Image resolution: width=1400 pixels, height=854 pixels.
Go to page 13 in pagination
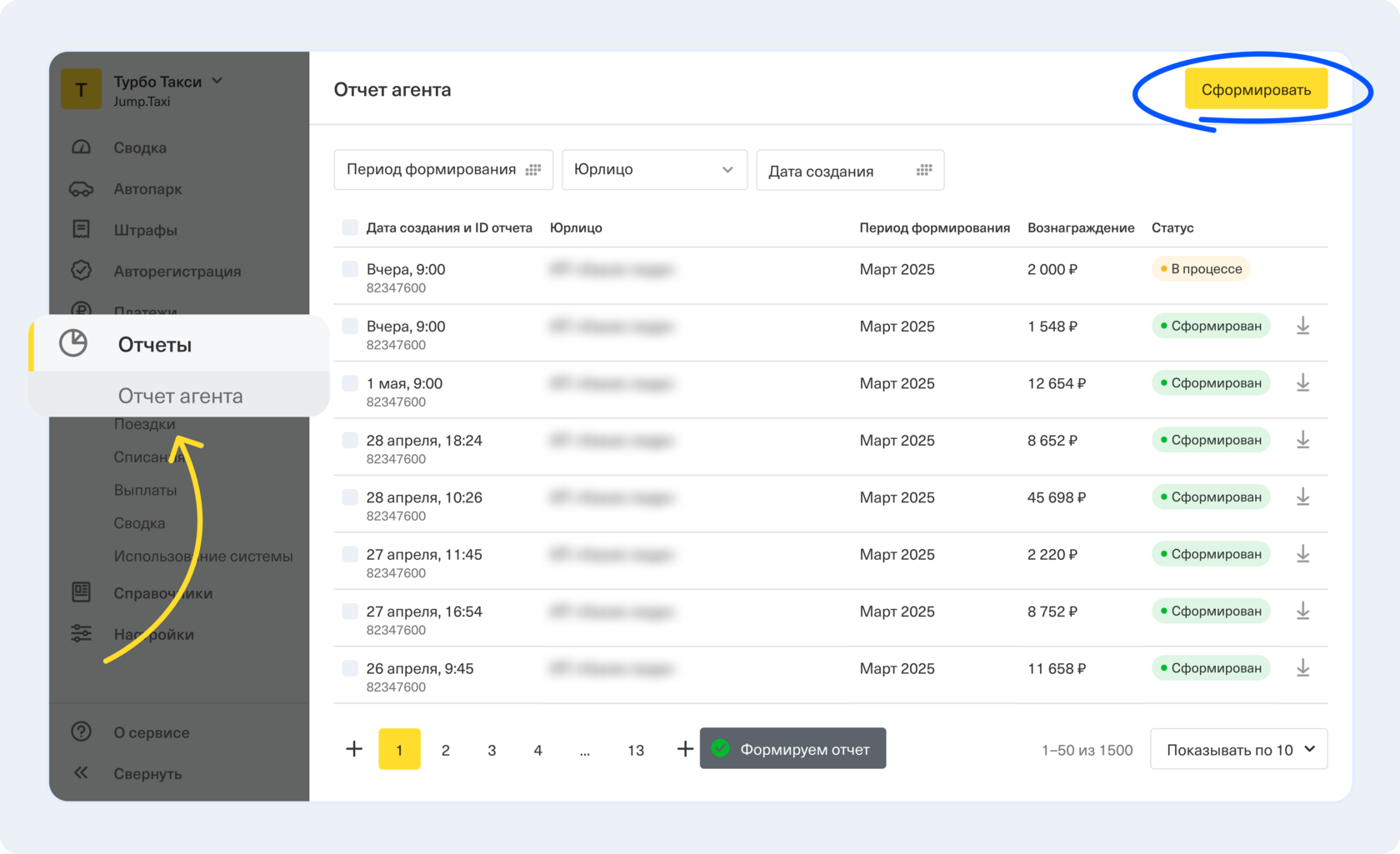coord(635,750)
